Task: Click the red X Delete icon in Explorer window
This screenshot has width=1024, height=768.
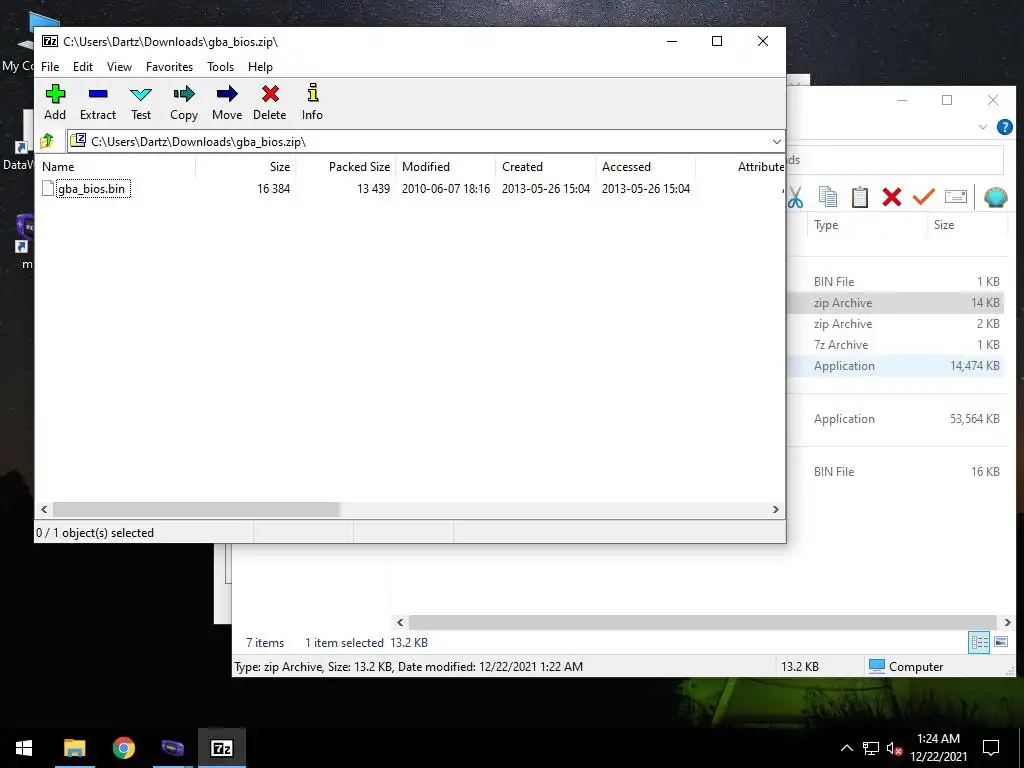Action: pyautogui.click(x=891, y=197)
